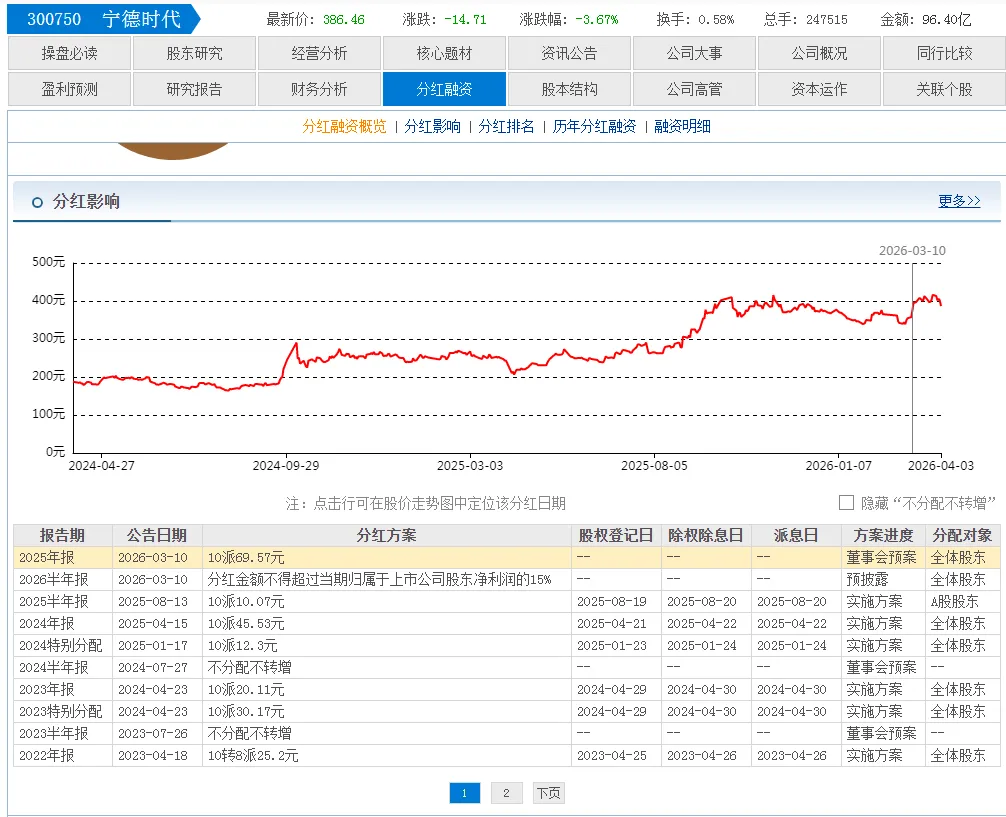The width and height of the screenshot is (1006, 817).
Task: Click the circle icon beside 分红影响 heading
Action: tap(37, 202)
